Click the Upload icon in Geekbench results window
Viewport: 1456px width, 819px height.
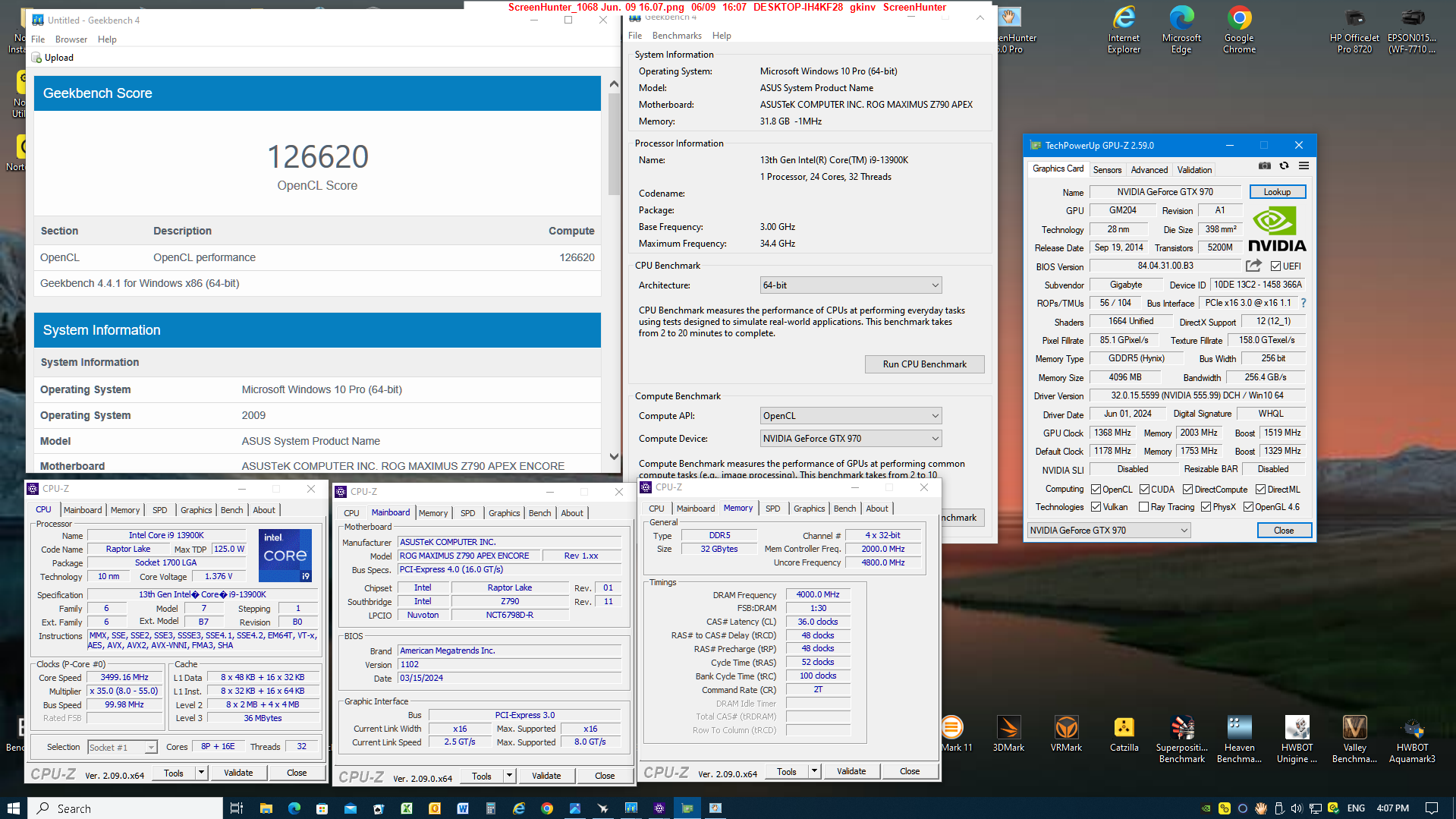click(36, 58)
